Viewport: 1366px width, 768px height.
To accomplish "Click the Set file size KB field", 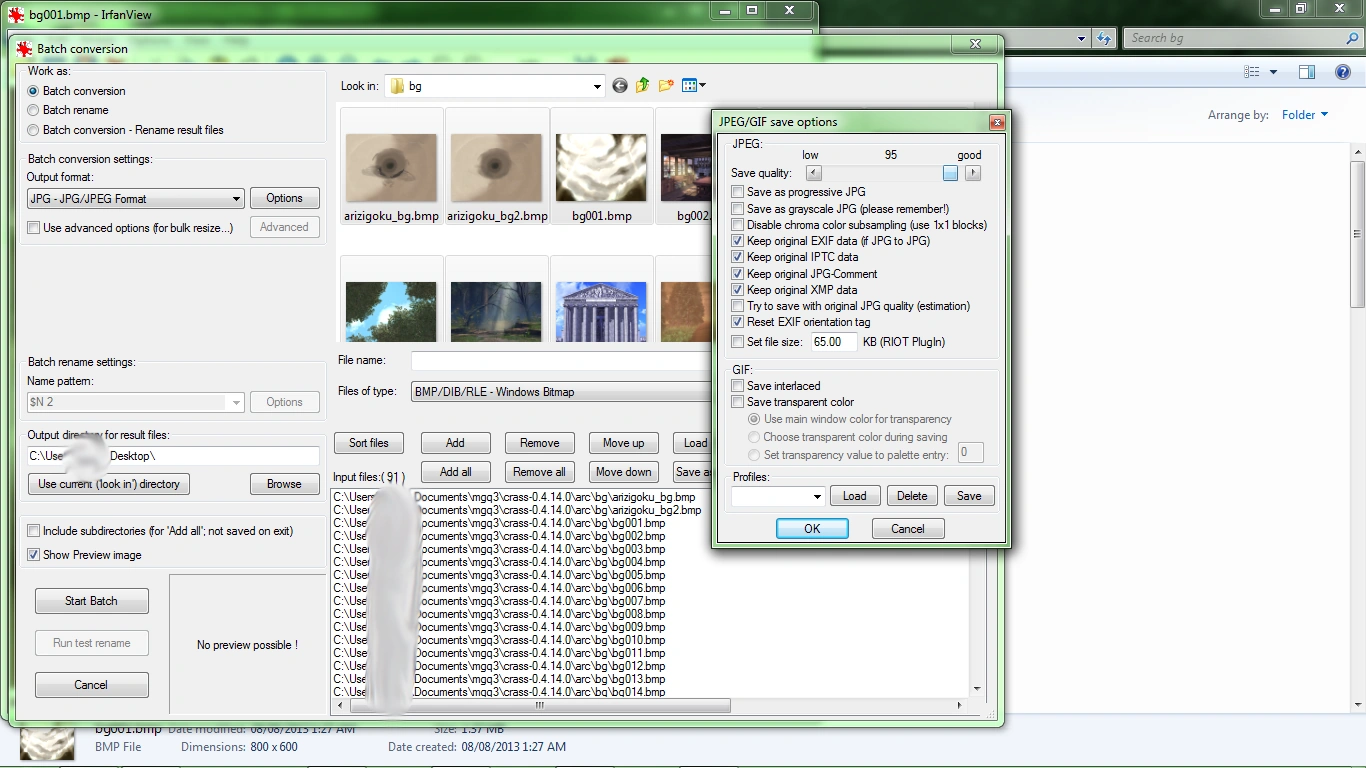I will tap(834, 342).
